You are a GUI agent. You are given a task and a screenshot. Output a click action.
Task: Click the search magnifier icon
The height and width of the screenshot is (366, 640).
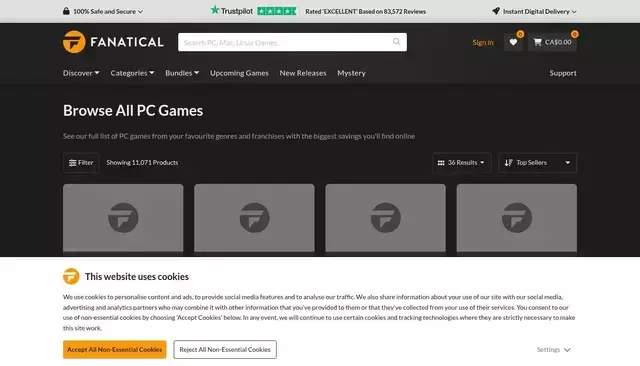pos(396,42)
